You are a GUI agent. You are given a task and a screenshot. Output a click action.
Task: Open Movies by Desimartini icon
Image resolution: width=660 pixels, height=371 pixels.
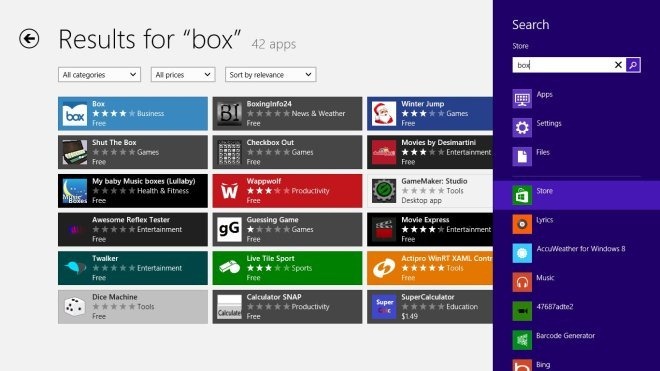coord(384,152)
